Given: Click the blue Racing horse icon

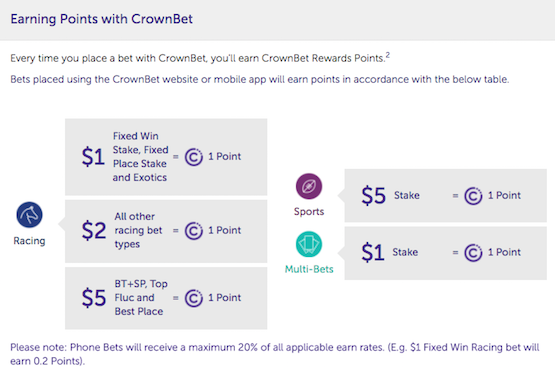Looking at the screenshot, I should pyautogui.click(x=29, y=215).
